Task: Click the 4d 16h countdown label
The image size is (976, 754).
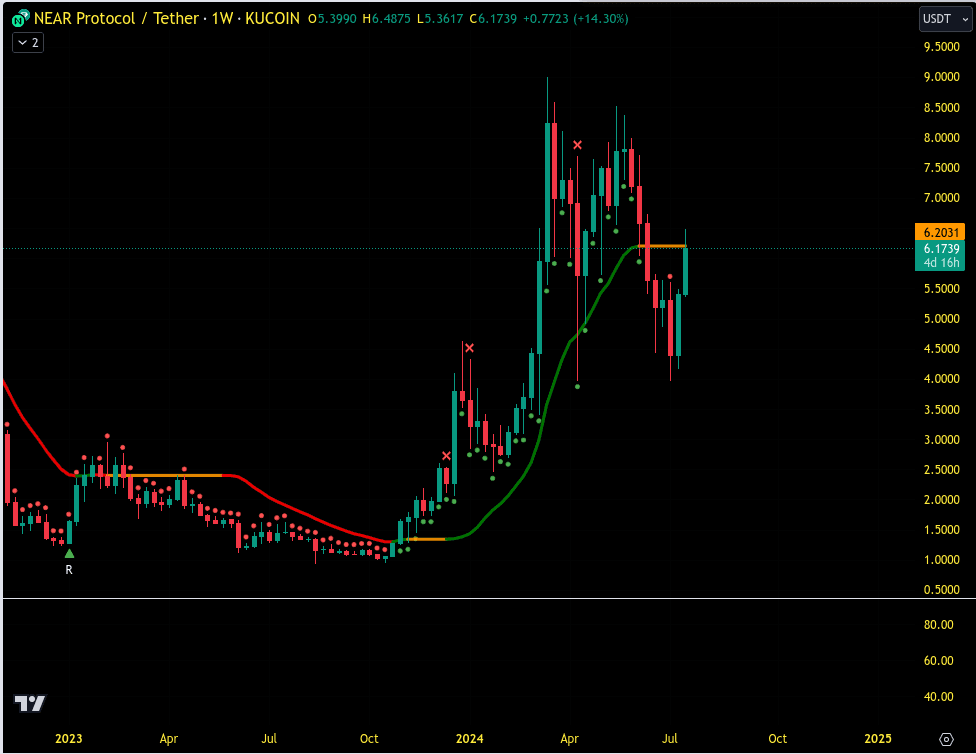Action: [x=940, y=263]
